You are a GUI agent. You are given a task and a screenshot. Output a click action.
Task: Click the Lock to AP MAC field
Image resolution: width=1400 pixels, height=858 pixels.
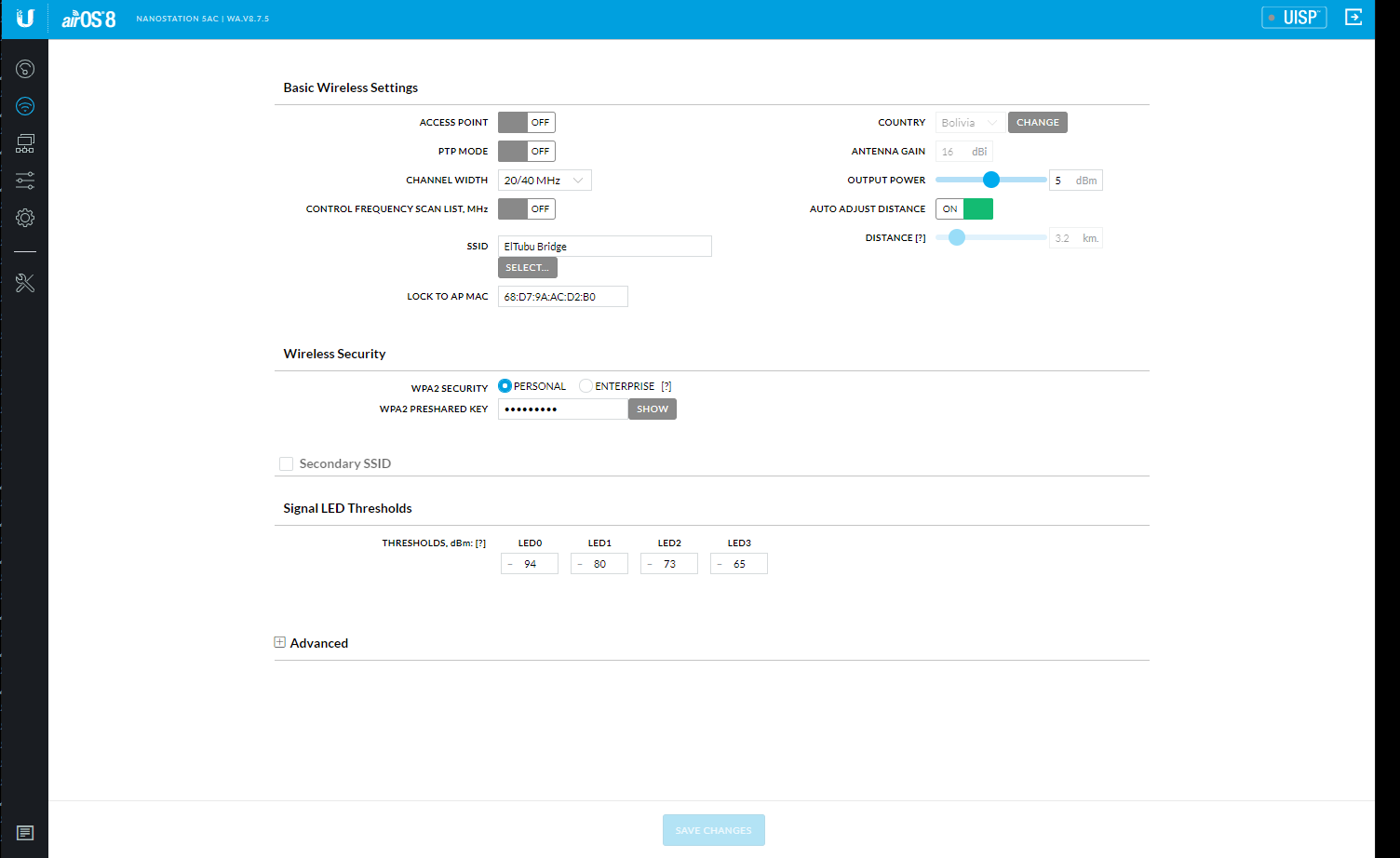[x=562, y=297]
